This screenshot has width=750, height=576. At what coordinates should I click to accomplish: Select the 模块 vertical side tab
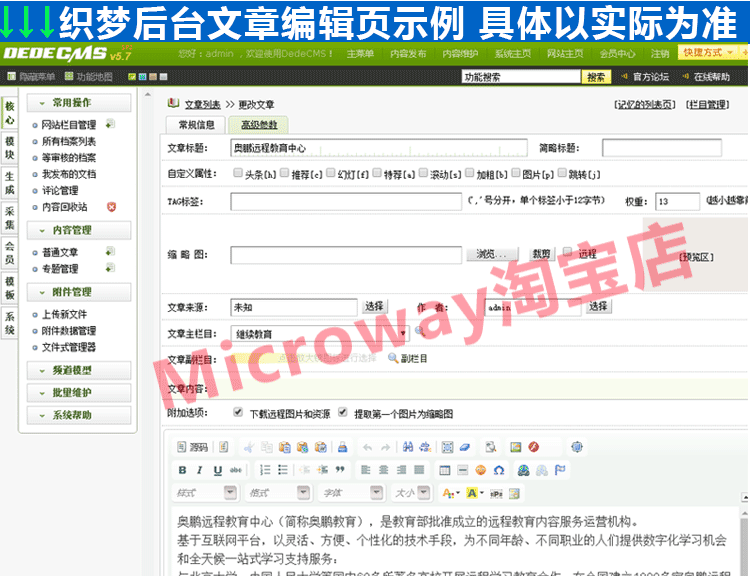[10, 148]
